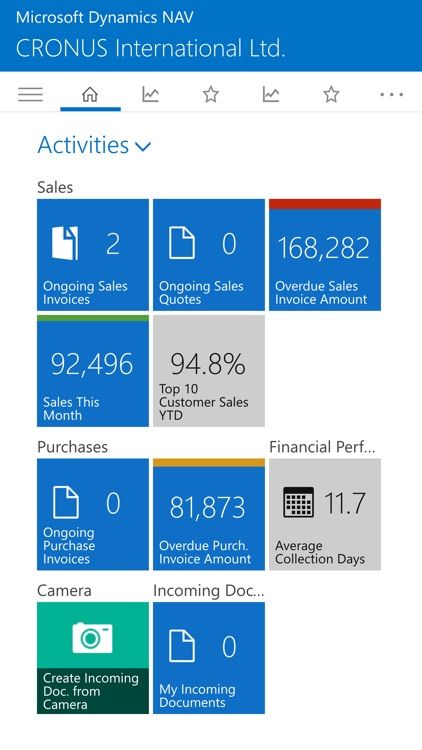The height and width of the screenshot is (750, 422).
Task: Open the first star favorites tab
Action: tap(211, 94)
